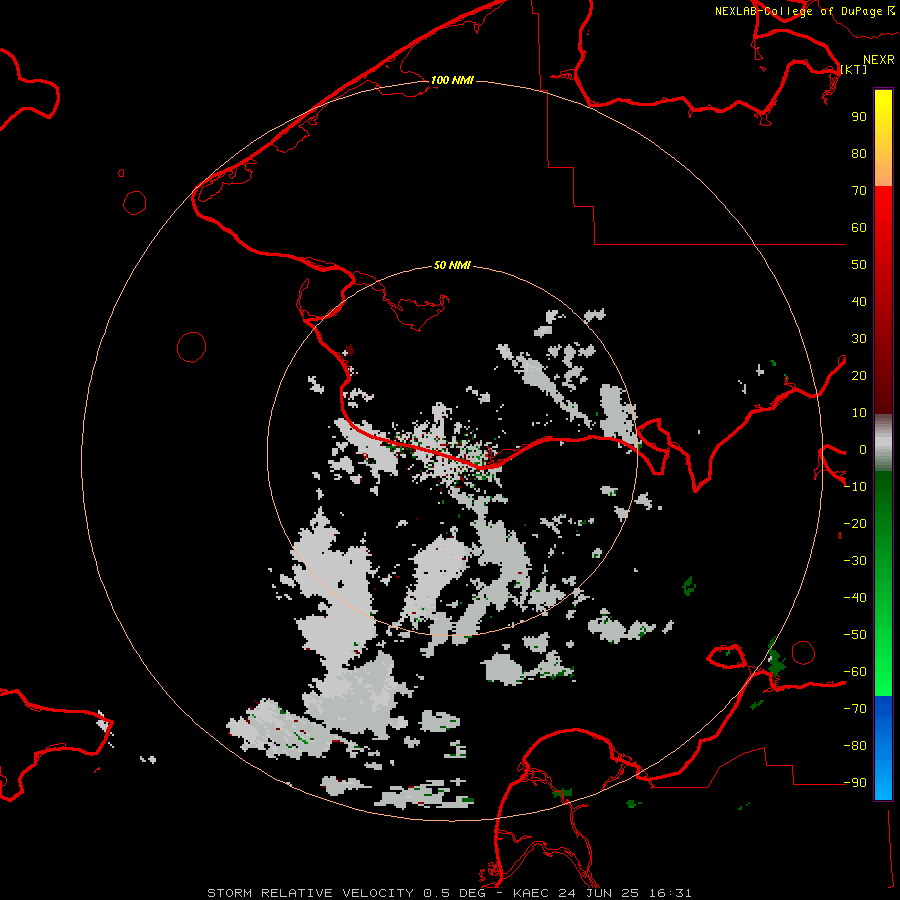Click the -80 value on velocity scale
Image resolution: width=900 pixels, height=900 pixels.
pyautogui.click(x=855, y=746)
